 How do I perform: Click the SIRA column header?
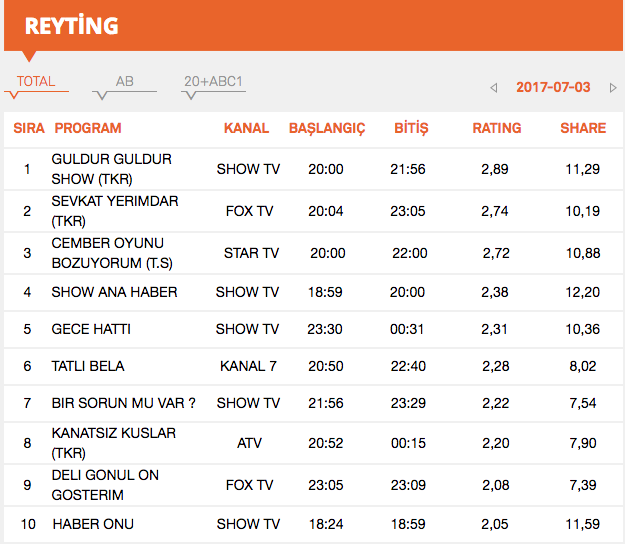pos(28,128)
